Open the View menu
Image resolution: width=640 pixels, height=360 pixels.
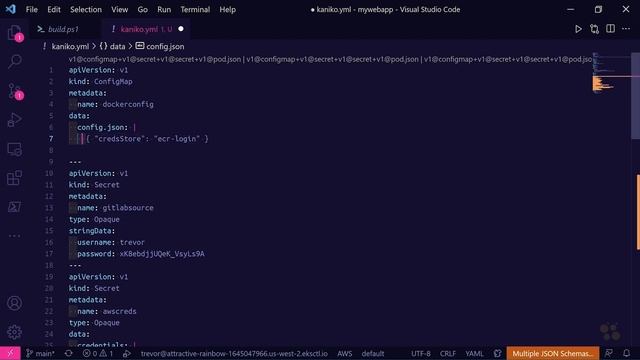[120, 9]
